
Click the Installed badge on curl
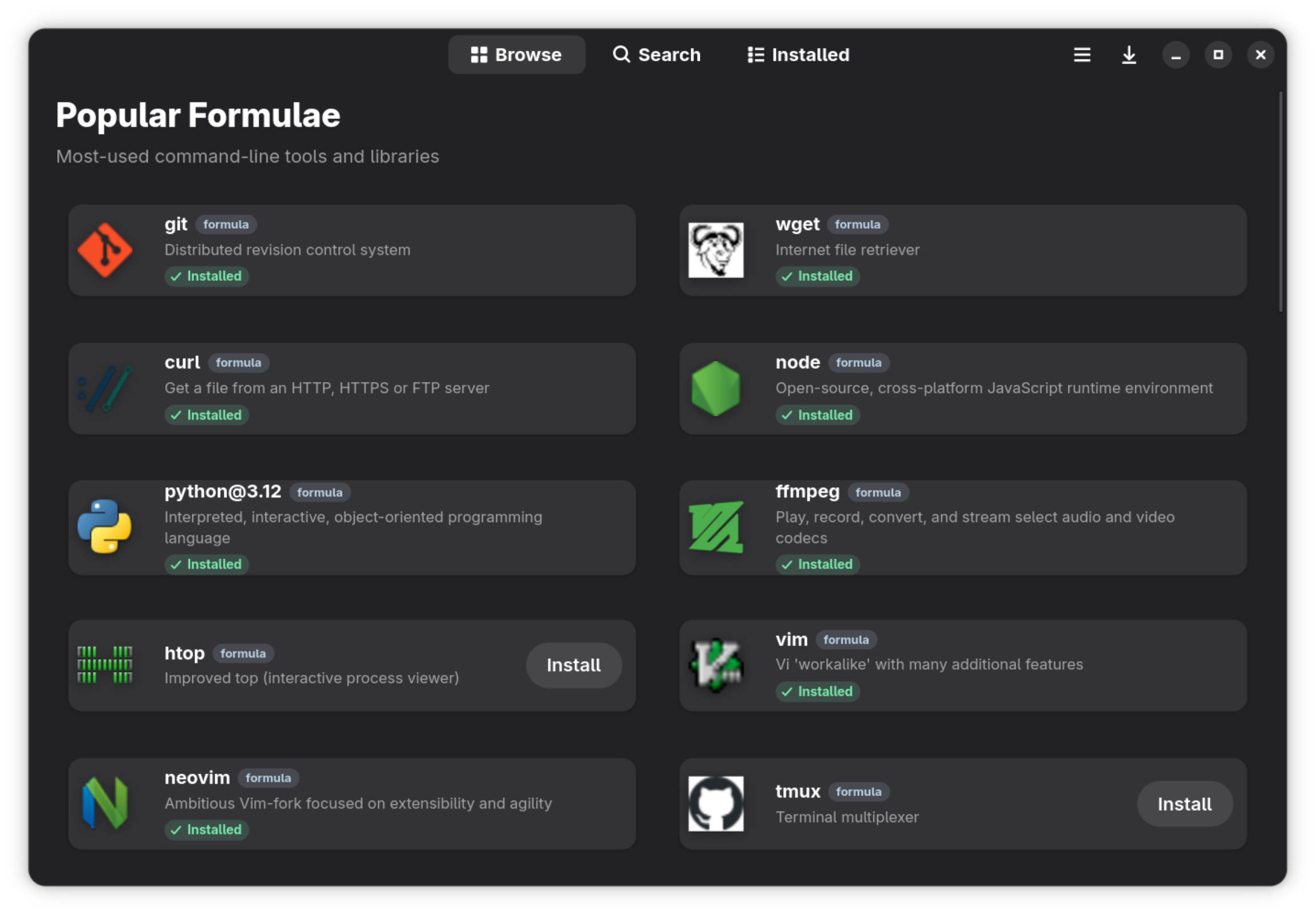coord(207,415)
